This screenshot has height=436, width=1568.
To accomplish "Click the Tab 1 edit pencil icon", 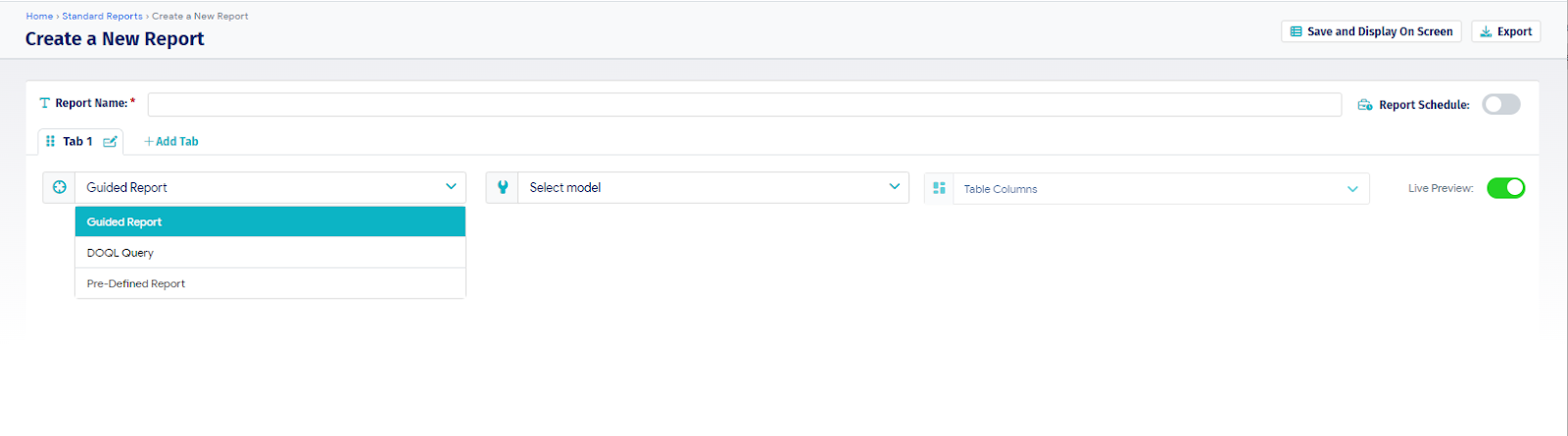I will click(x=110, y=142).
